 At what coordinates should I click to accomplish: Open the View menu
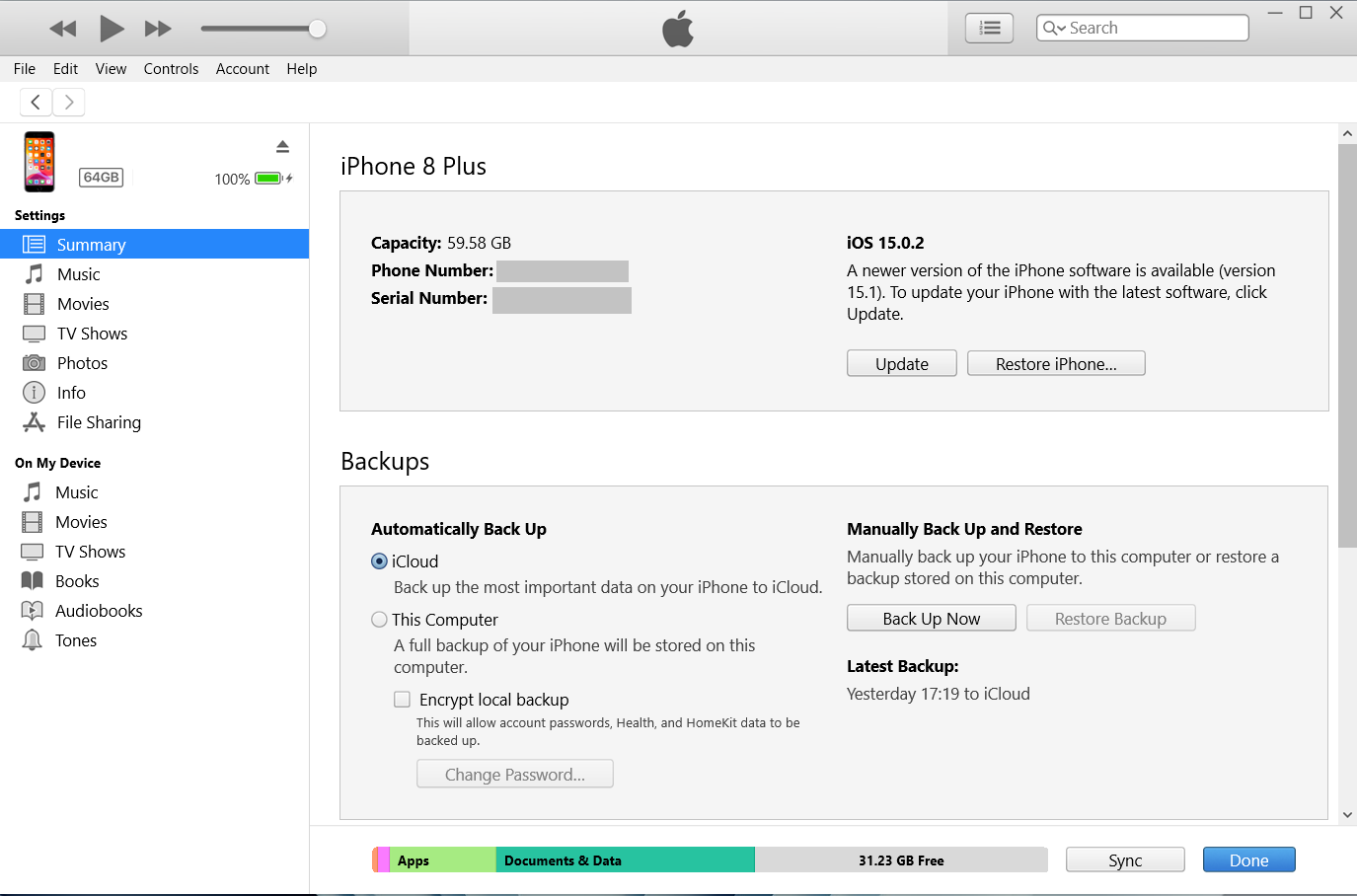[111, 69]
